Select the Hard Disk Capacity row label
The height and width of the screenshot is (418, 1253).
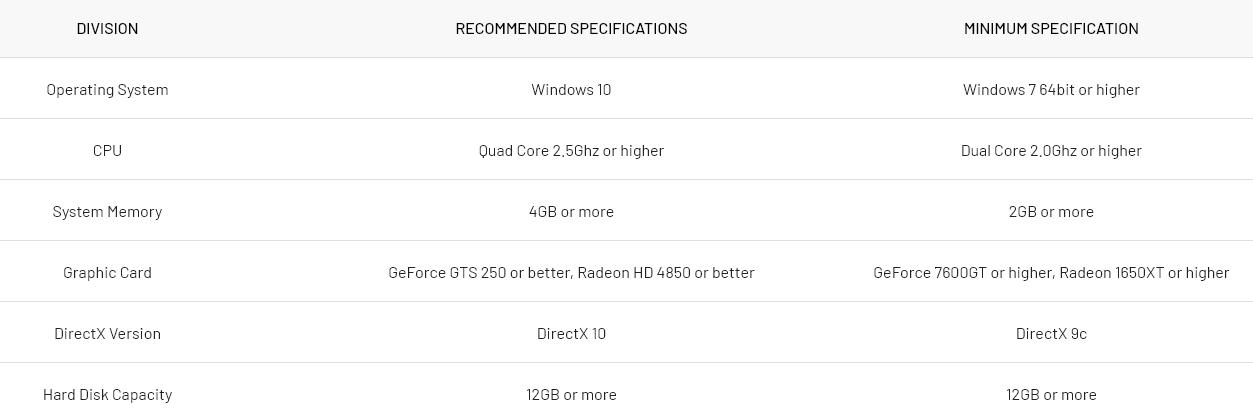click(x=107, y=394)
